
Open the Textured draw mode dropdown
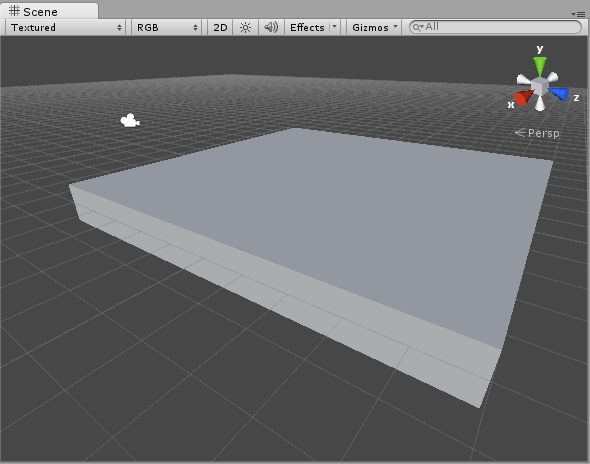66,27
